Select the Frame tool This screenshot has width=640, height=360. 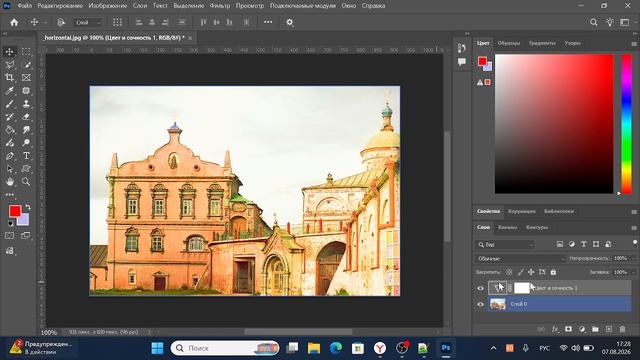pyautogui.click(x=26, y=78)
